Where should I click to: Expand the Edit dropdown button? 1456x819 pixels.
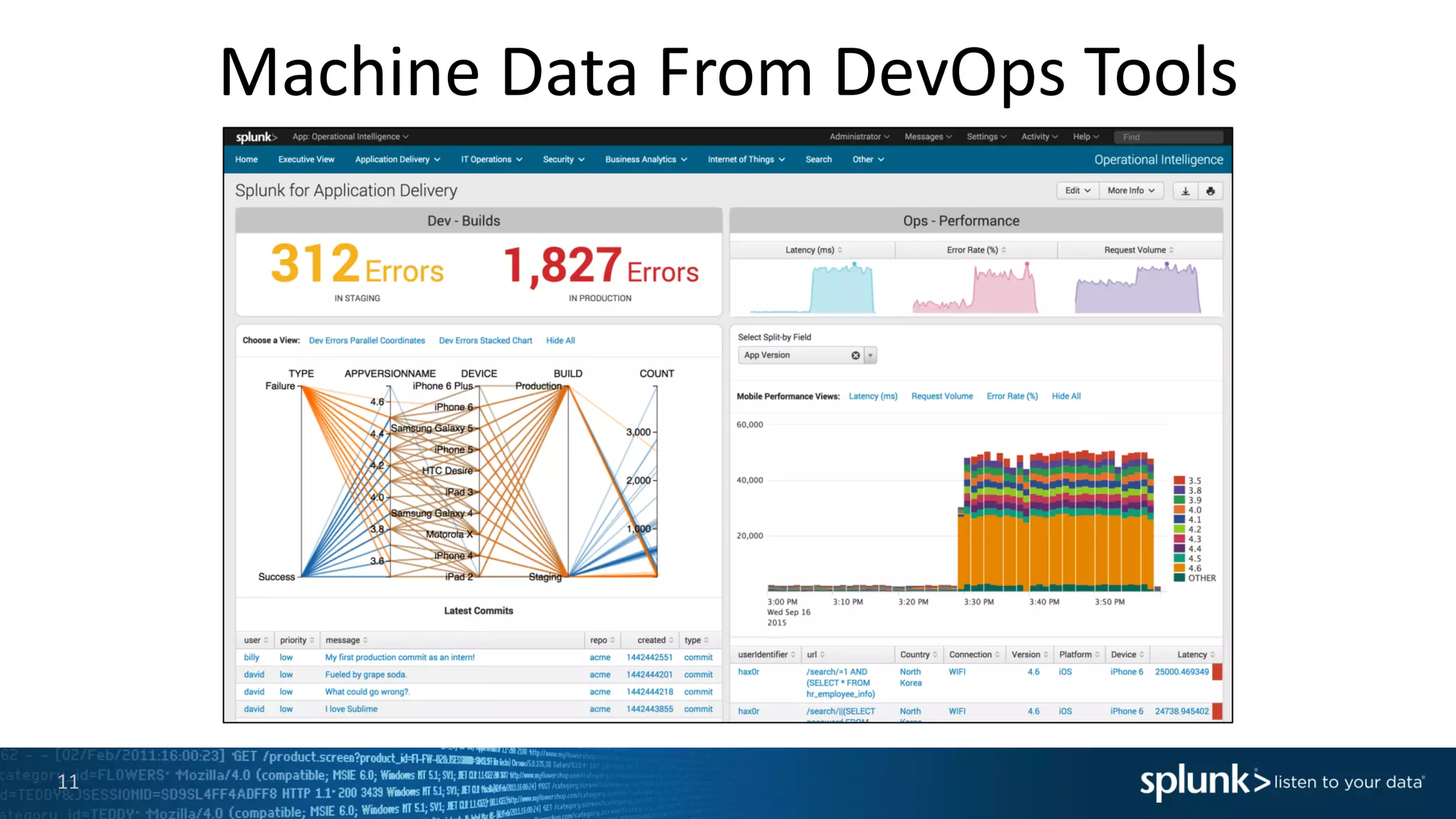click(1078, 191)
